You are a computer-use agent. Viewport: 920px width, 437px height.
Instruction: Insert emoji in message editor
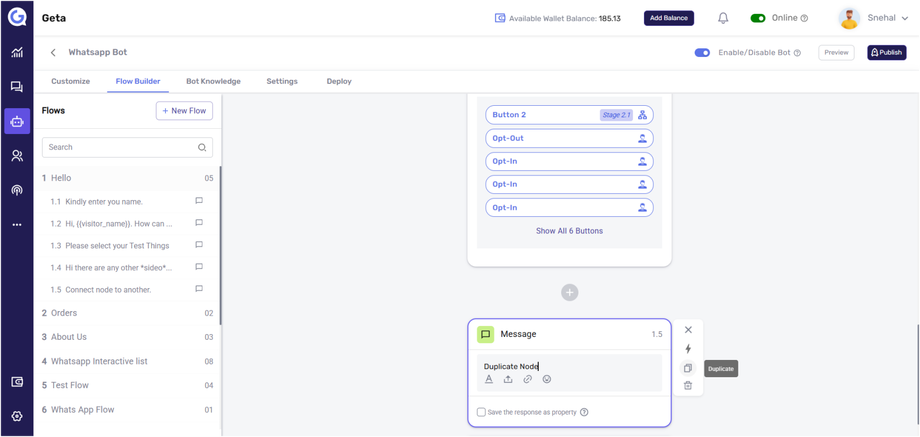pyautogui.click(x=547, y=380)
